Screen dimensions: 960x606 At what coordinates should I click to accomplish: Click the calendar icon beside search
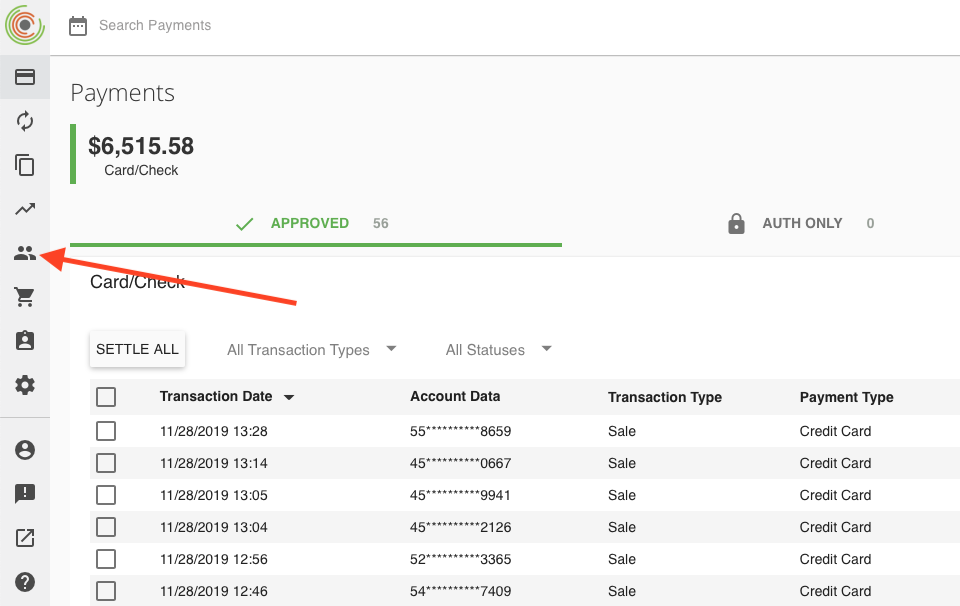(78, 26)
